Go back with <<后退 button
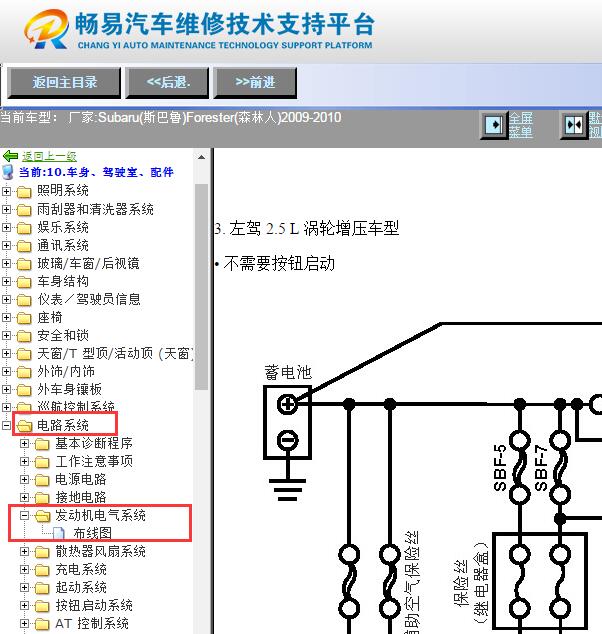Viewport: 602px width, 634px height. pyautogui.click(x=167, y=83)
